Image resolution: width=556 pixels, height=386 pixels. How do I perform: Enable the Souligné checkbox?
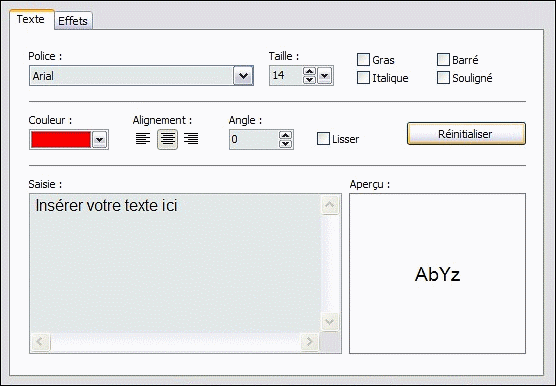point(443,78)
